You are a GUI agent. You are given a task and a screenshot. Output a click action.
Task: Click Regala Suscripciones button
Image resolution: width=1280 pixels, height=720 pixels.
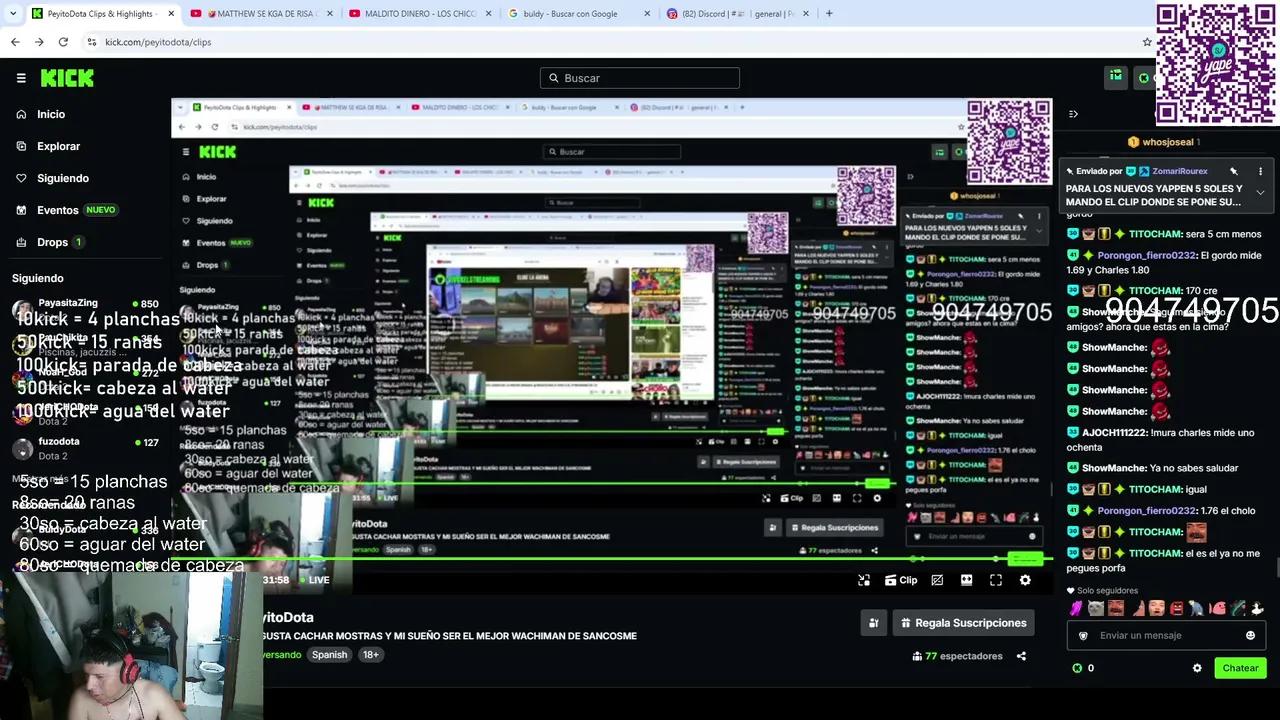(x=963, y=623)
